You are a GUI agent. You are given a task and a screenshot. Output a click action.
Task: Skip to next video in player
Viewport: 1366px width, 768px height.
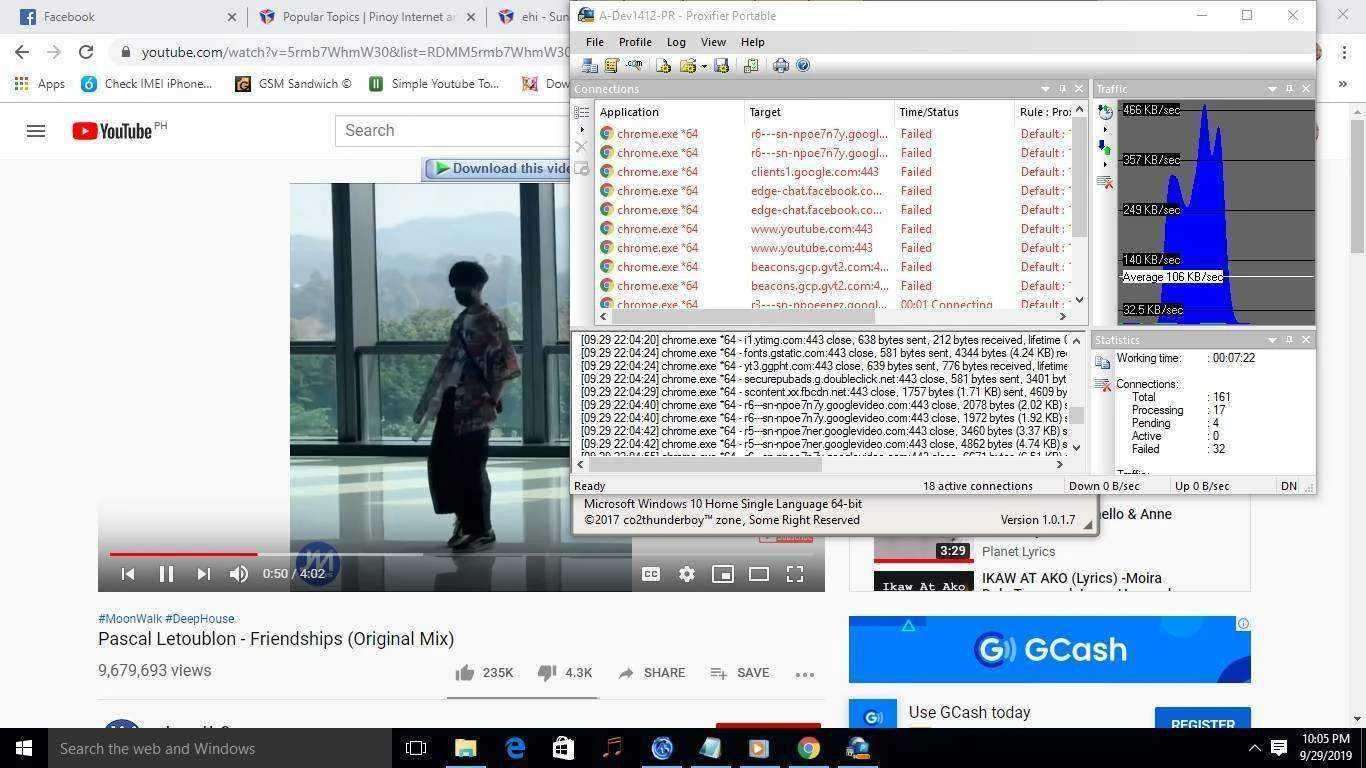click(203, 574)
